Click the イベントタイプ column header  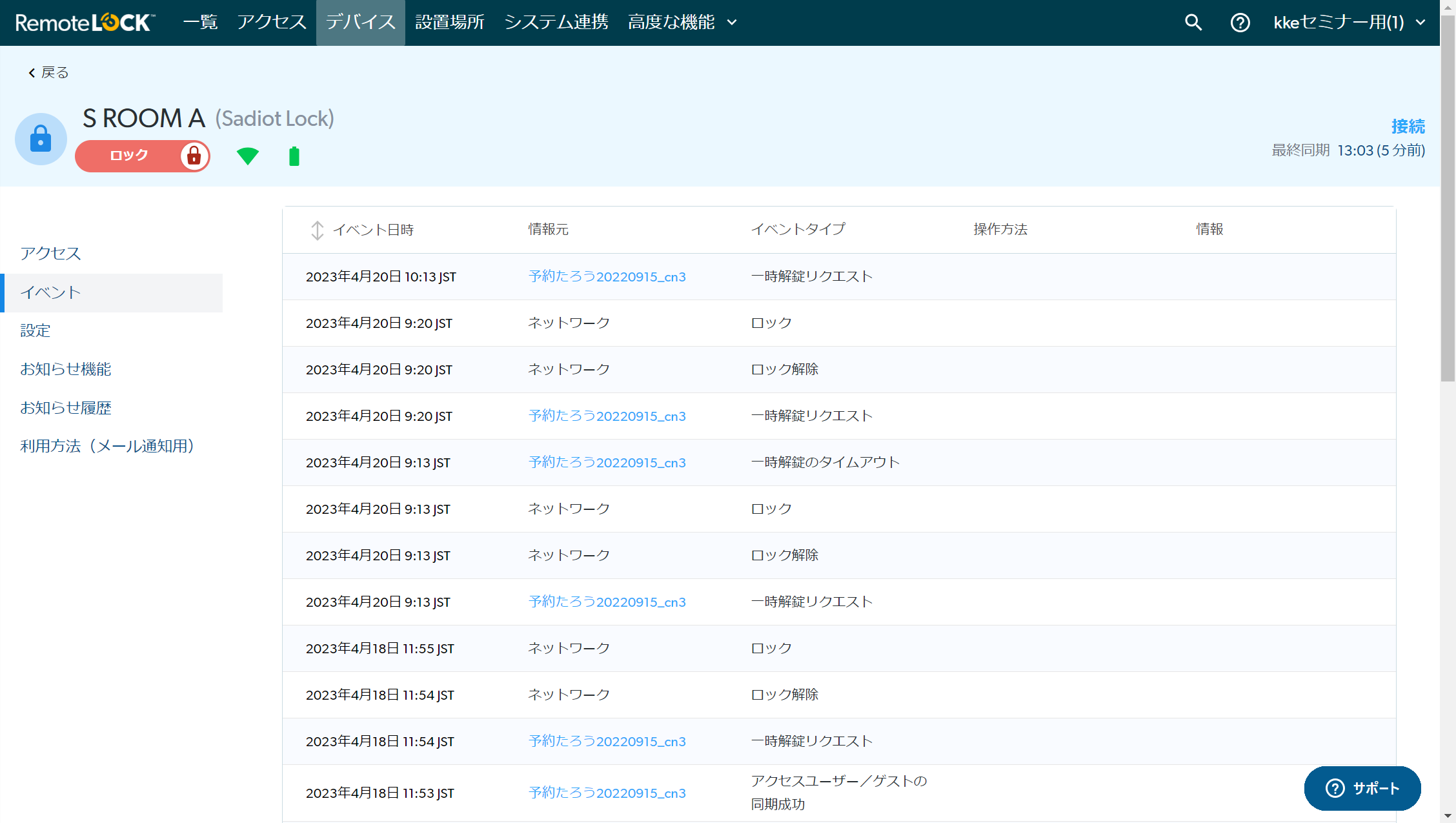click(798, 229)
